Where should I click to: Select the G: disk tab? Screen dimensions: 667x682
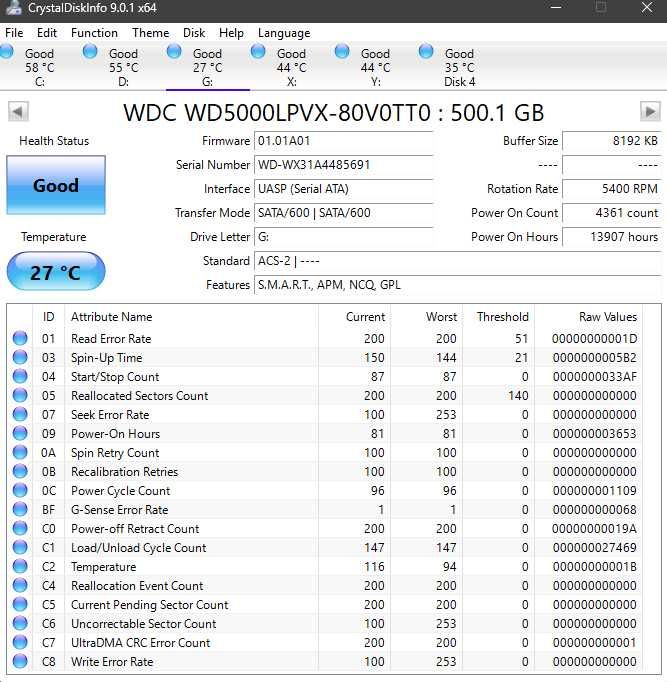208,67
